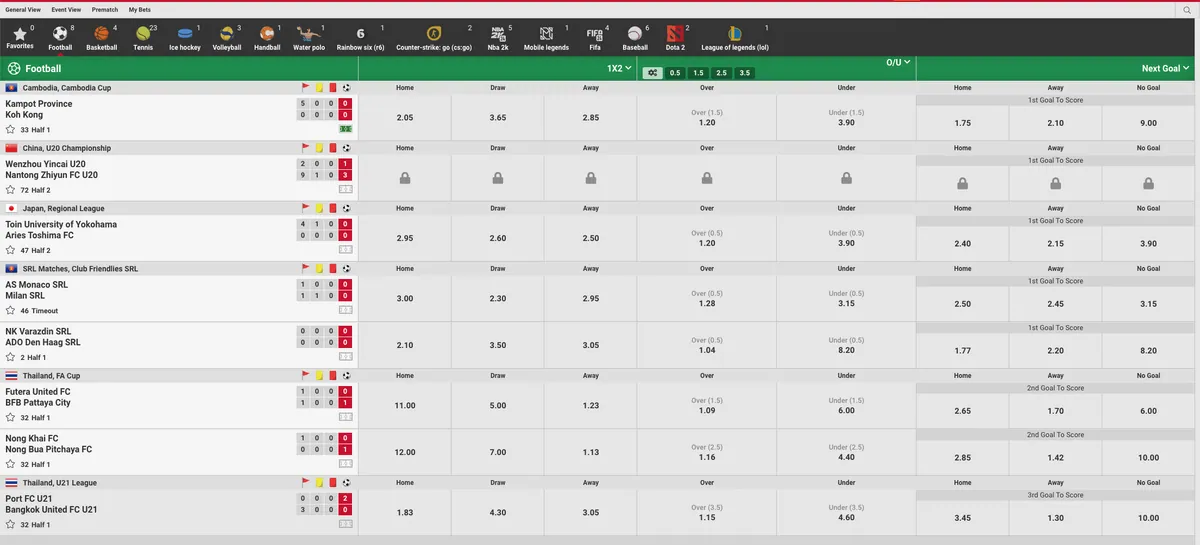Image resolution: width=1200 pixels, height=545 pixels.
Task: Open the 1X2 market dropdown
Action: [x=619, y=68]
